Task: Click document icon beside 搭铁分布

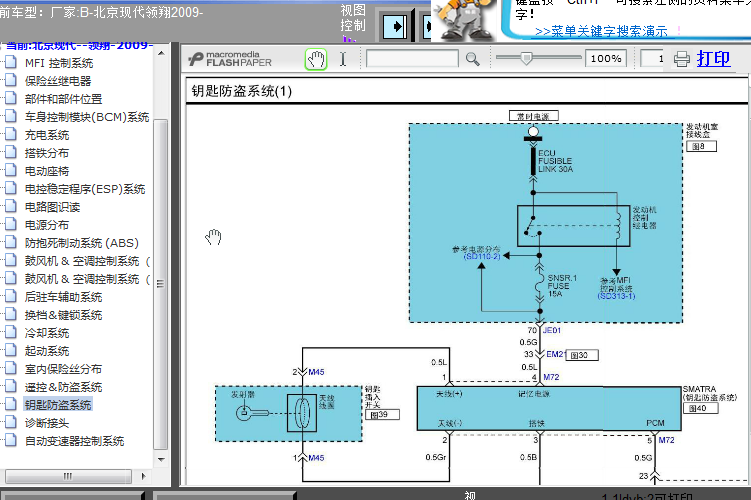Action: [11, 153]
